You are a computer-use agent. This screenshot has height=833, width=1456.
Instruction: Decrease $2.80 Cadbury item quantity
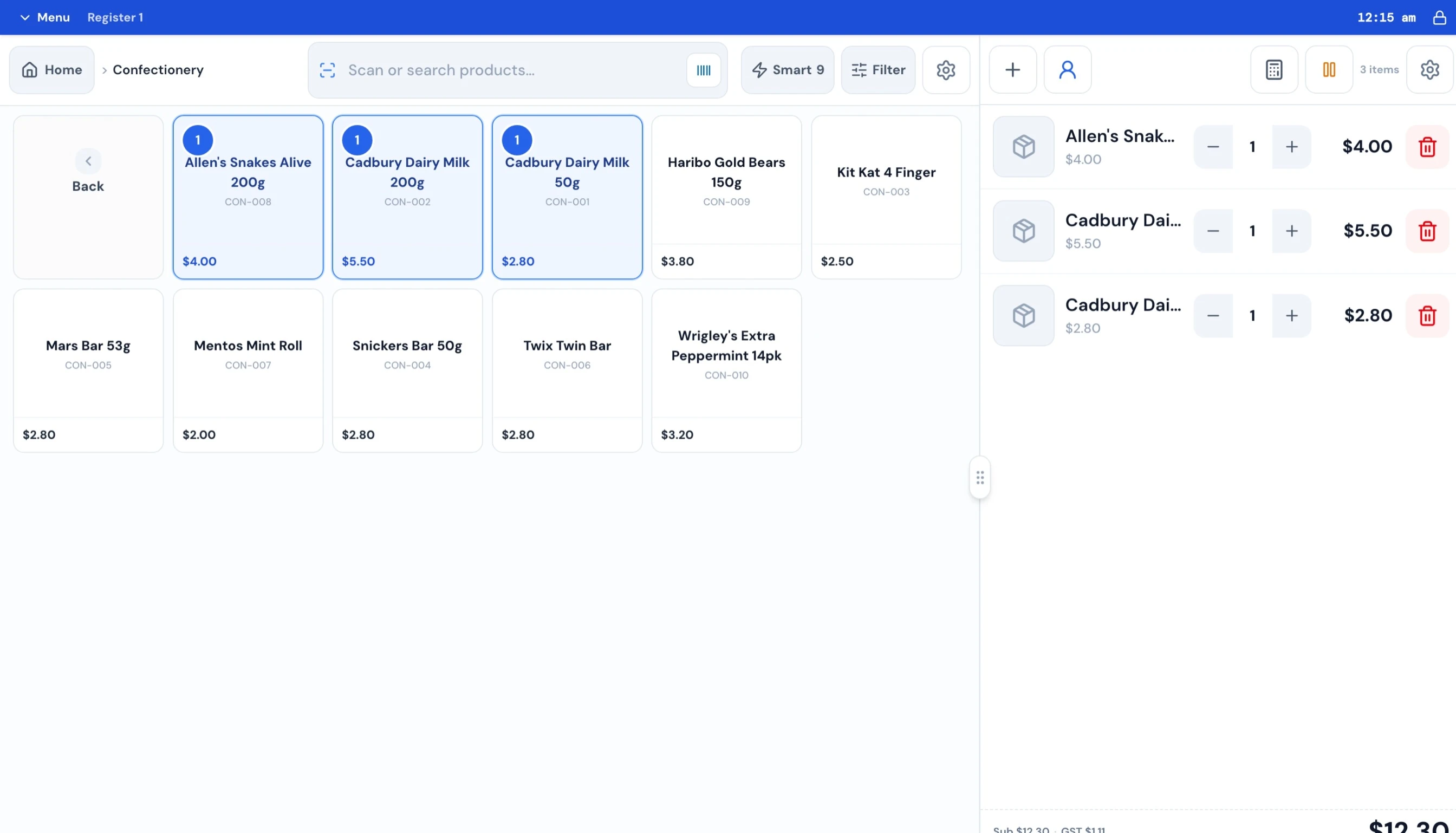pyautogui.click(x=1213, y=316)
